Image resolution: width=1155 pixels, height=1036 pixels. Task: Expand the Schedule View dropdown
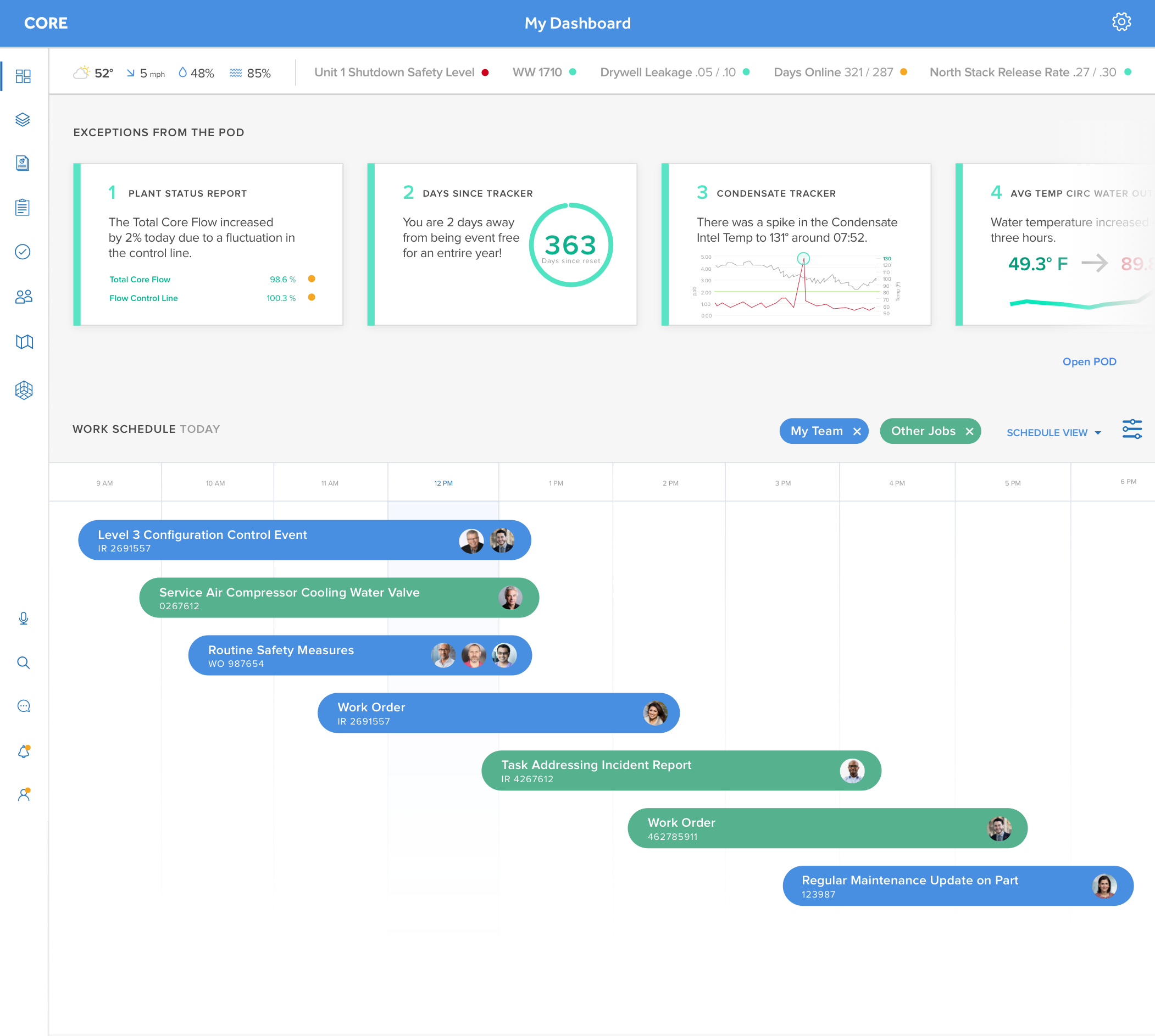pyautogui.click(x=1054, y=433)
